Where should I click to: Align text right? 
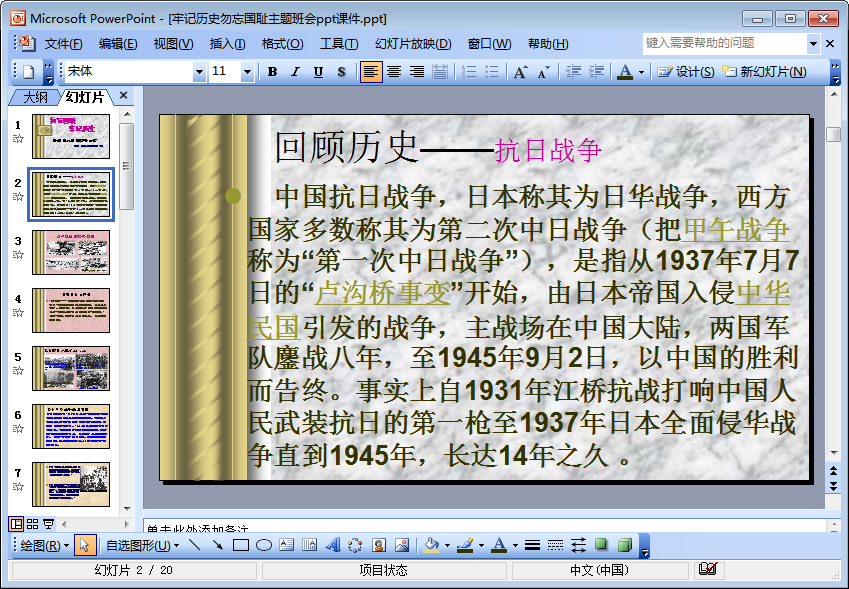coord(417,71)
